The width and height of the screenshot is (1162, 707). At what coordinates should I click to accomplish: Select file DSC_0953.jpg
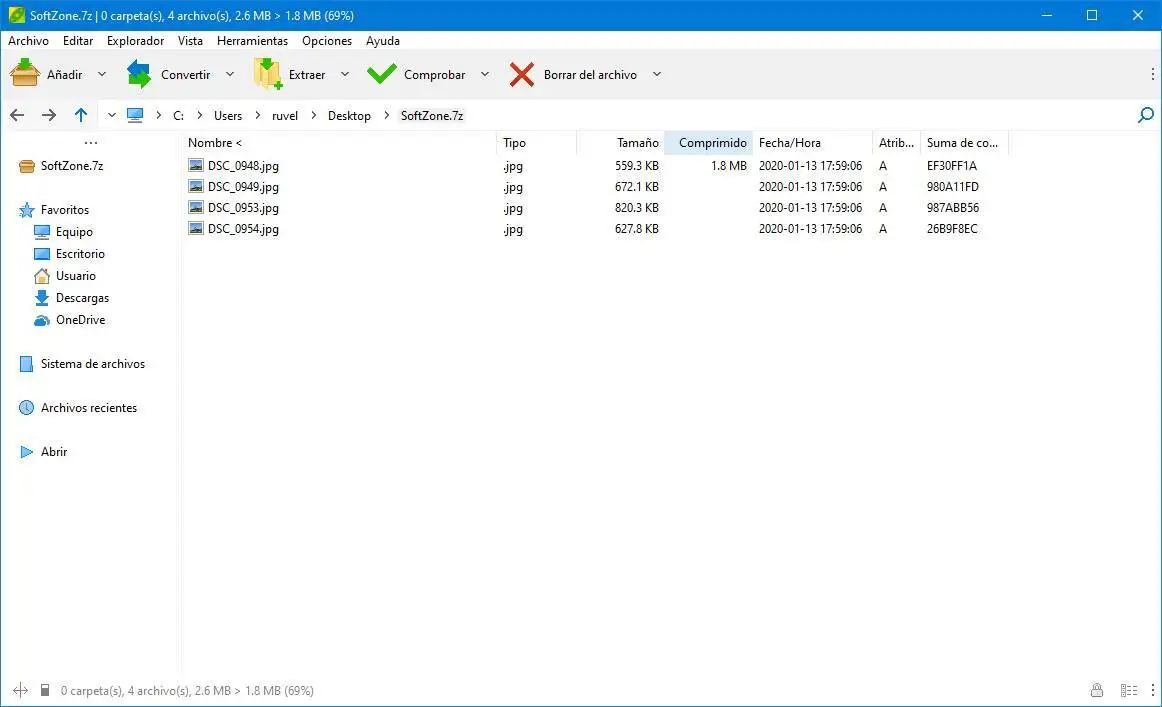[x=243, y=208]
